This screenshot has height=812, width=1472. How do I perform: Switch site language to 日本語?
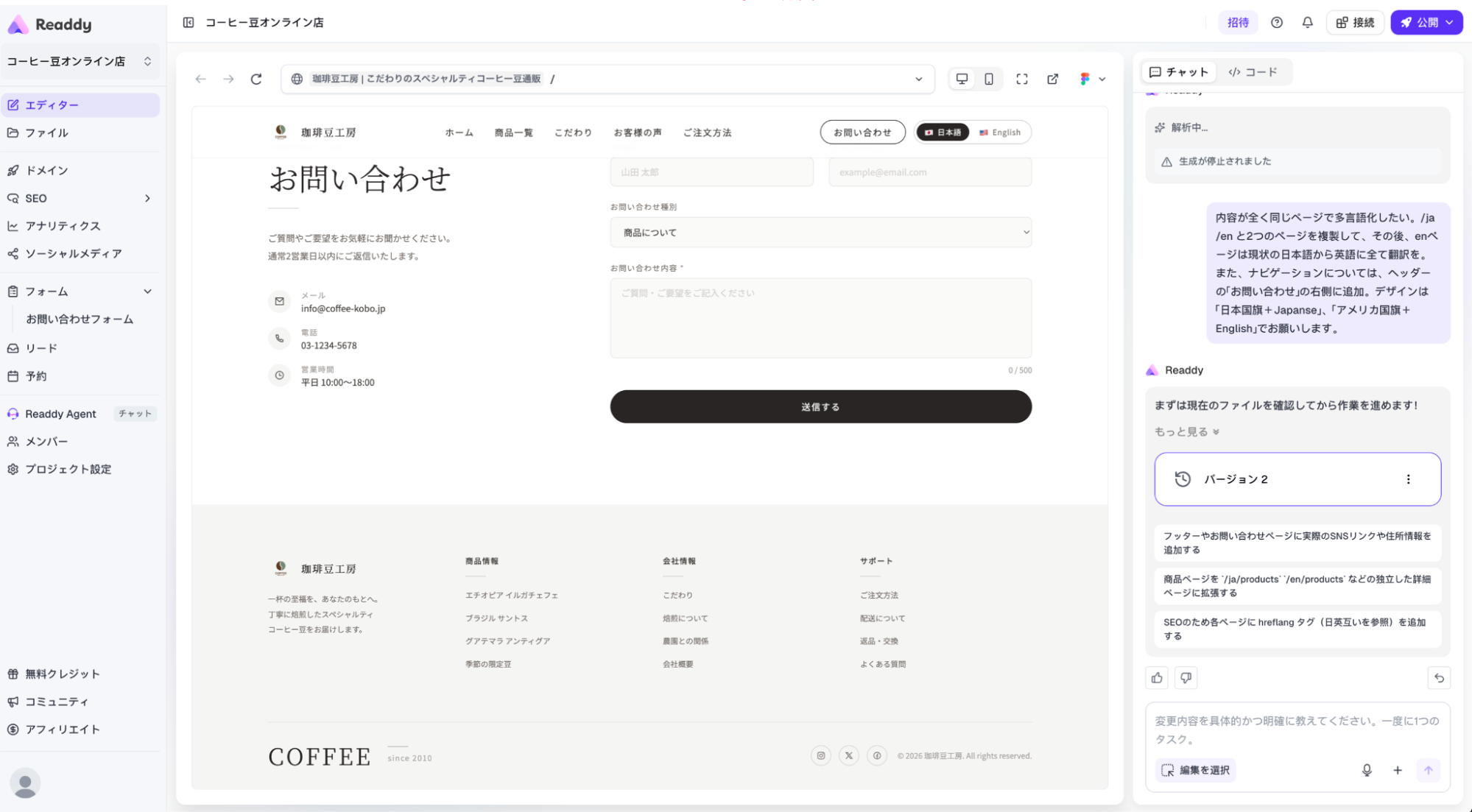[943, 133]
